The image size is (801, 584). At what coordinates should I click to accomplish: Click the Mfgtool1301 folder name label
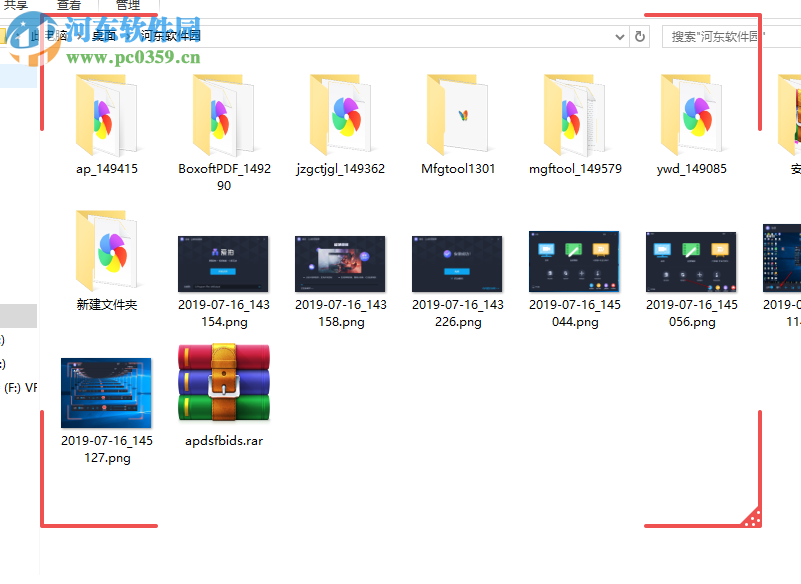(x=458, y=169)
